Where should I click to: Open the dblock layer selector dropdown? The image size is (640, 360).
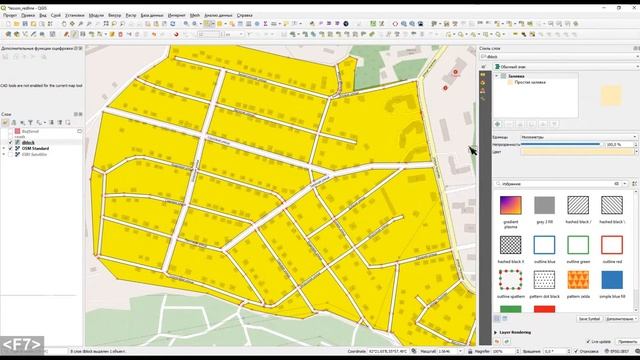point(560,57)
